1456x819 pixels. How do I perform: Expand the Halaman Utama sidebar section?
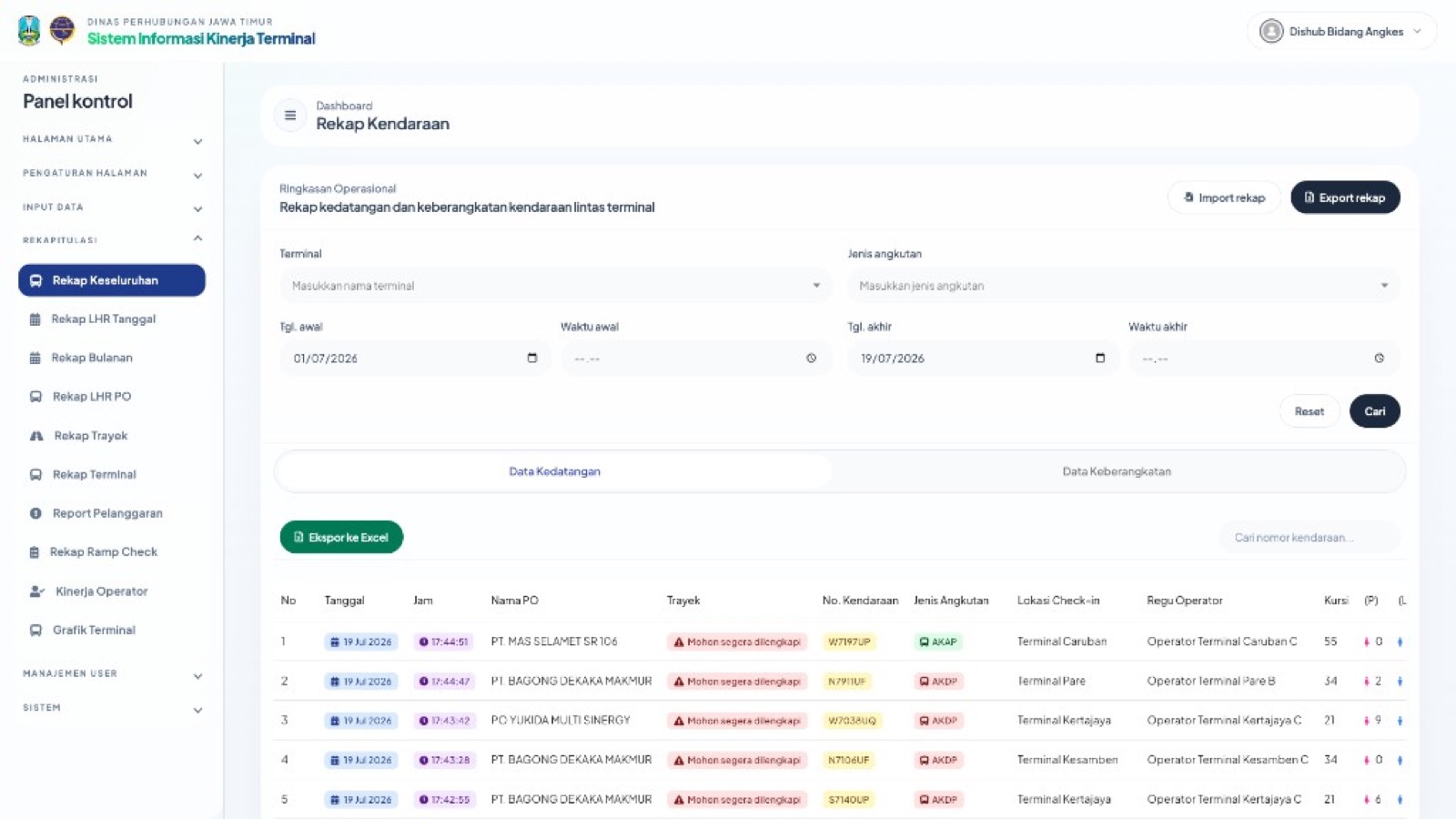(112, 140)
